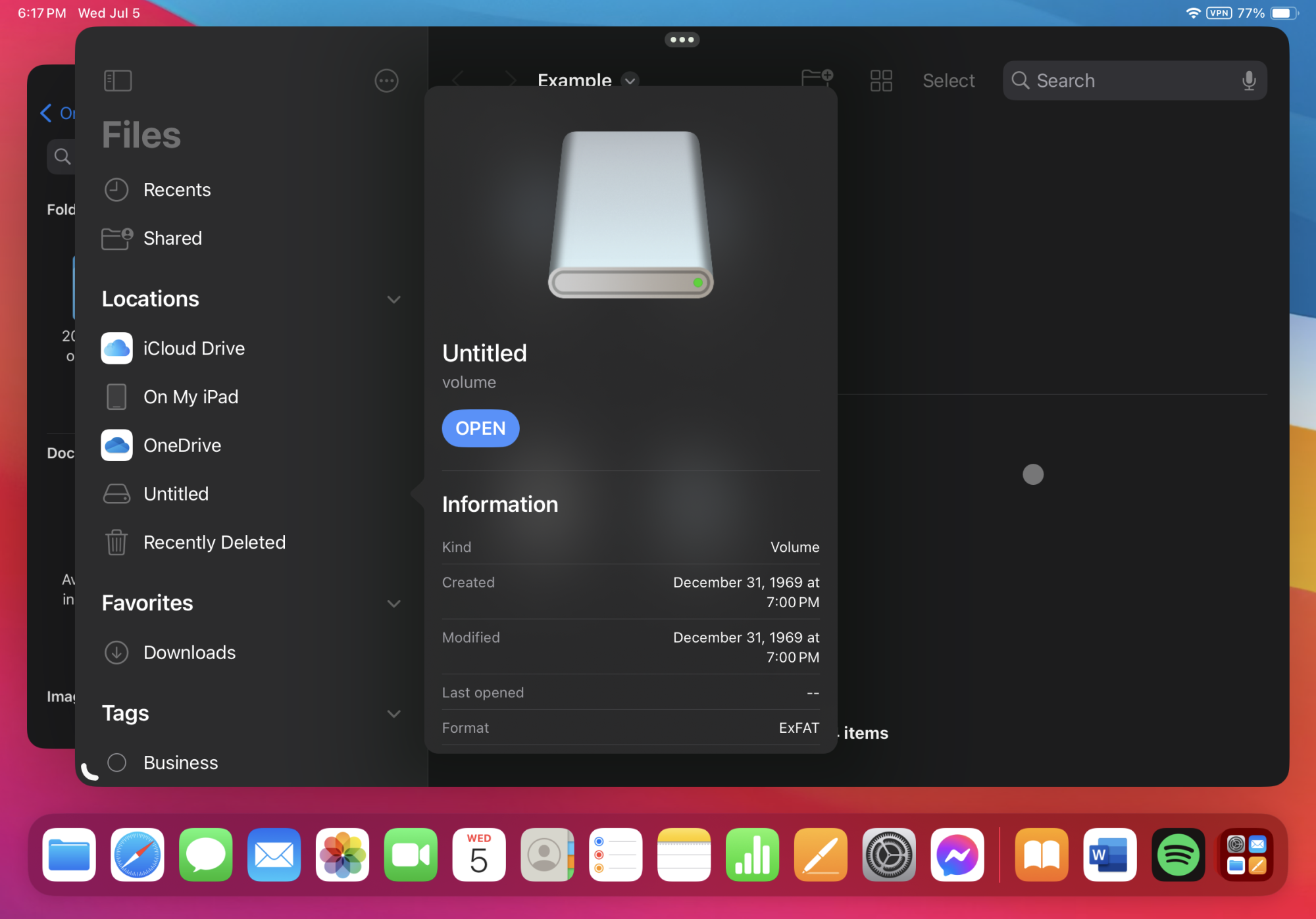Screen dimensions: 1316x919
Task: Collapse the Tags section
Action: [393, 714]
